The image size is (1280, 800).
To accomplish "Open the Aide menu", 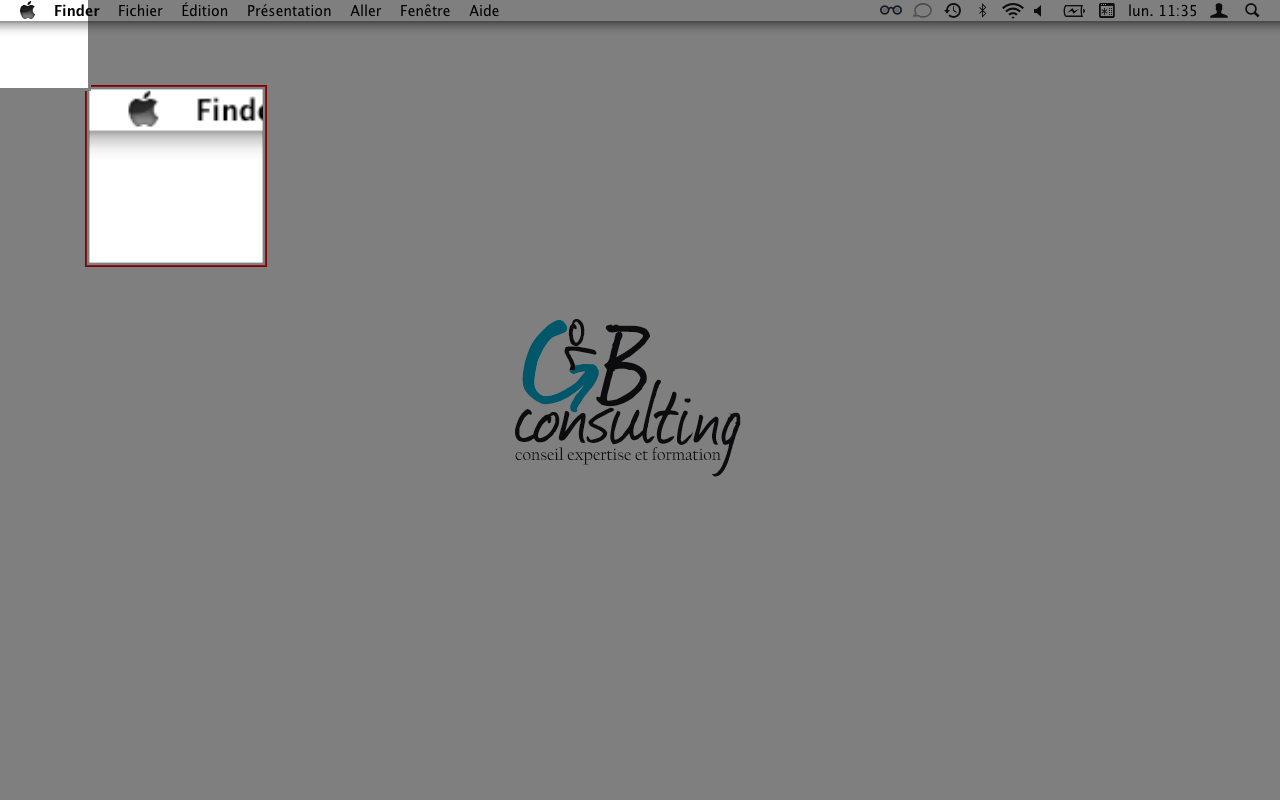I will [484, 11].
